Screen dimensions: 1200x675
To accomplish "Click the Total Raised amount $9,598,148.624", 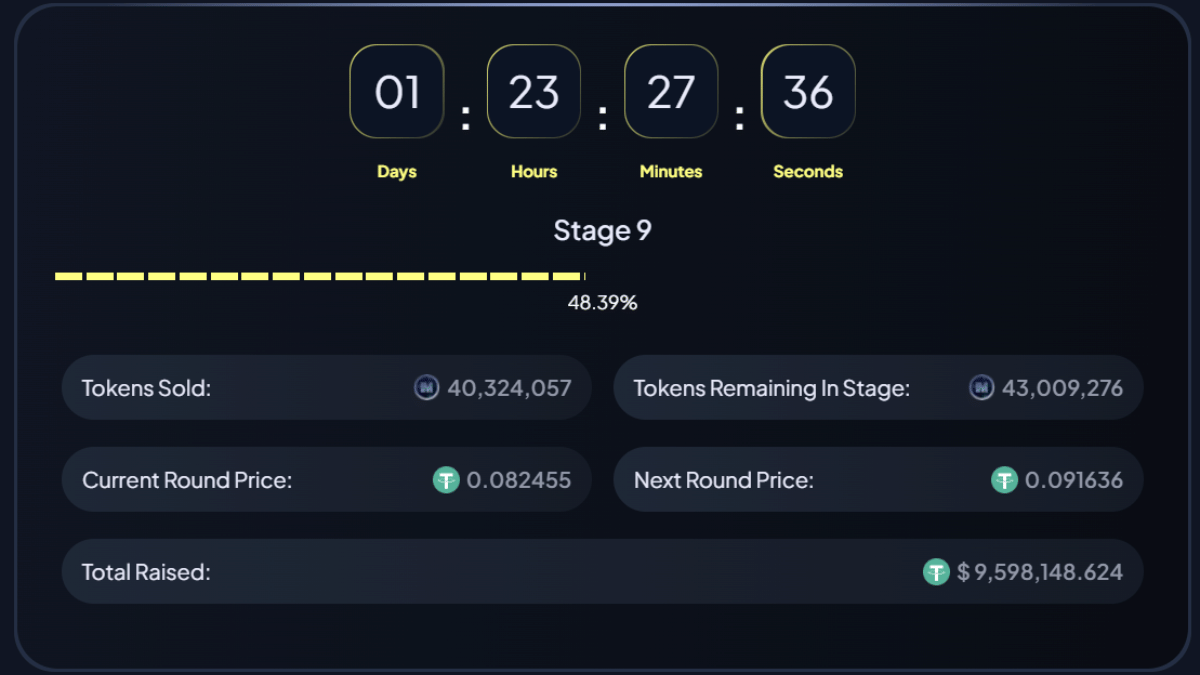I will (x=1040, y=572).
